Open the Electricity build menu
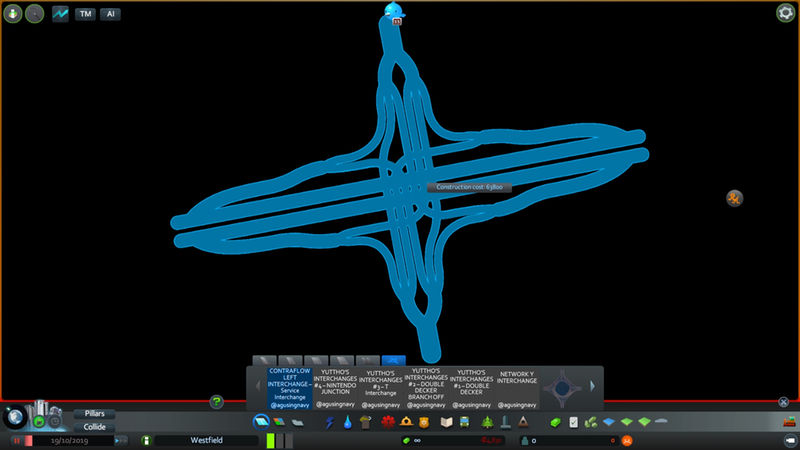The height and width of the screenshot is (450, 800). point(331,423)
